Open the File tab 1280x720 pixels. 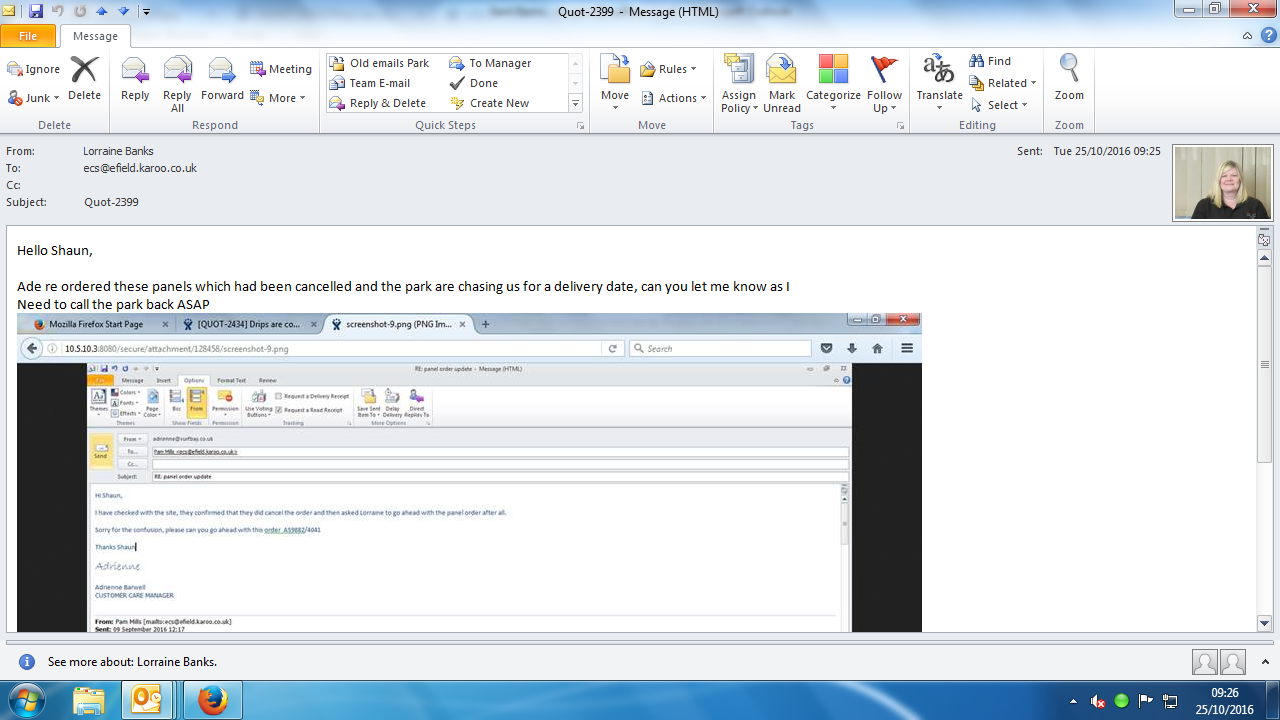click(x=28, y=36)
